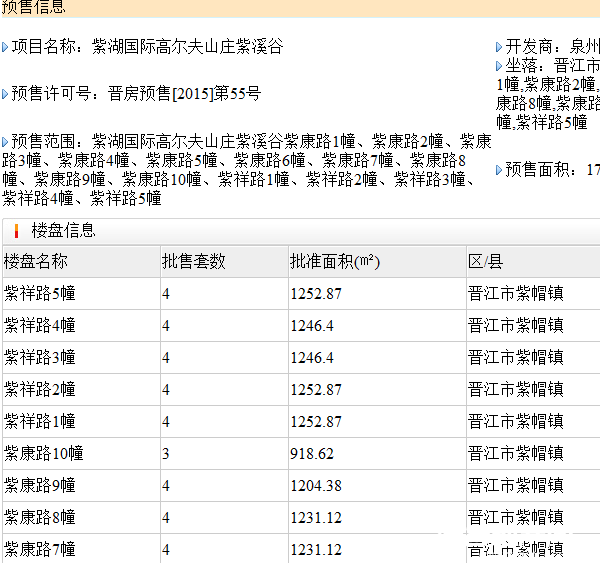Click the orange marker beside 楼盘信息
600x563 pixels.
[16, 231]
